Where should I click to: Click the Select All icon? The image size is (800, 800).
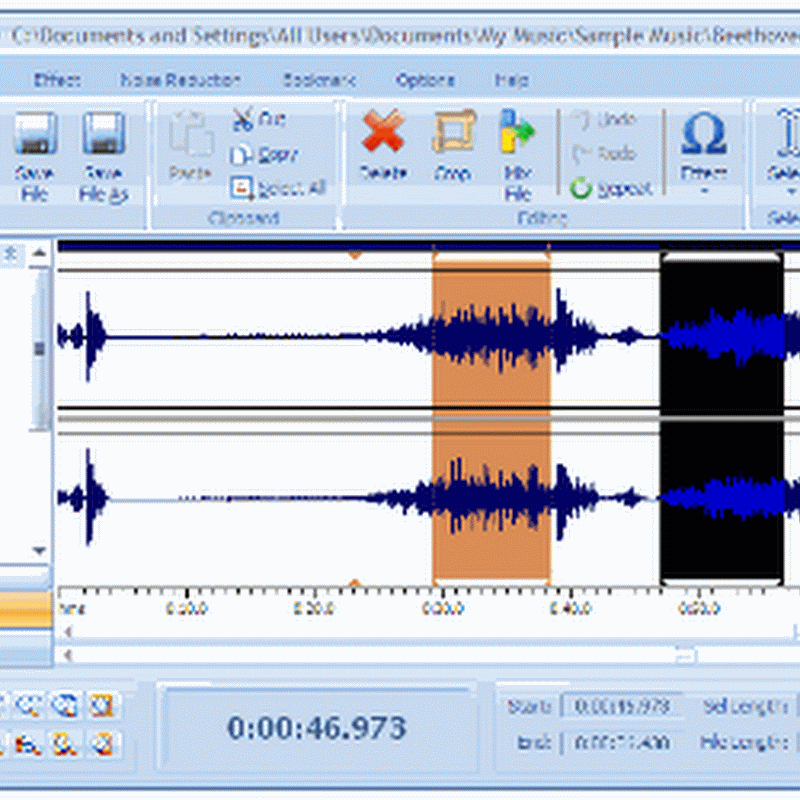tap(242, 187)
